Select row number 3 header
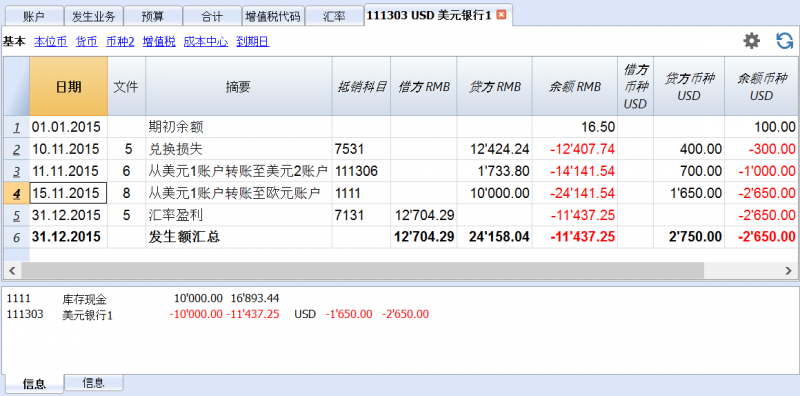This screenshot has height=396, width=800. (16, 171)
